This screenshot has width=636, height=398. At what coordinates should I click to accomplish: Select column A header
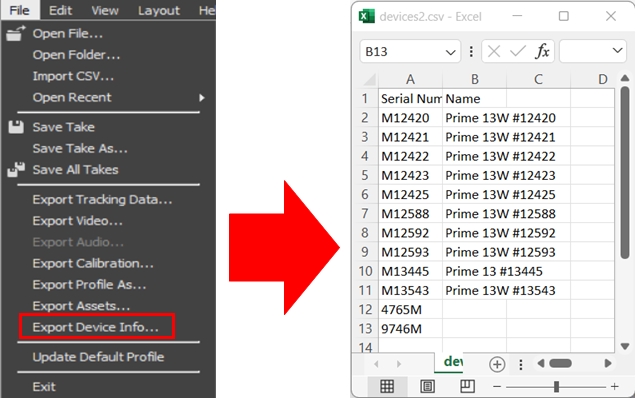pyautogui.click(x=410, y=79)
